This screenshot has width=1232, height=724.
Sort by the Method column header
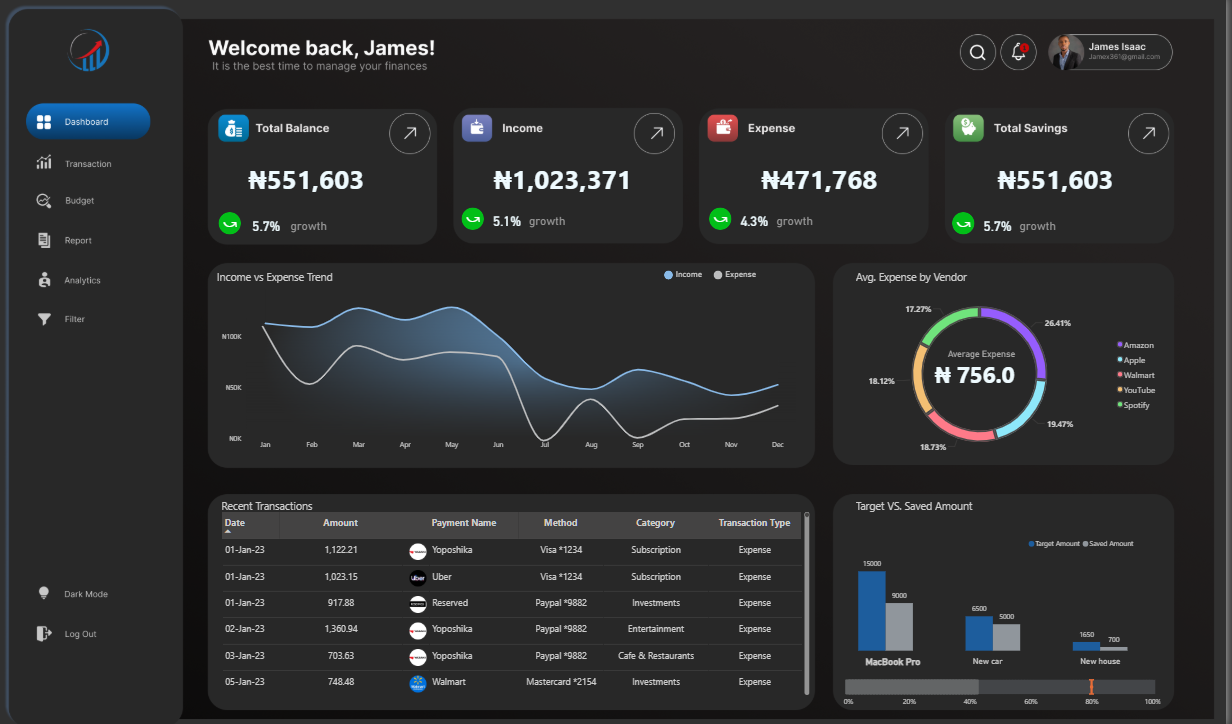coord(560,523)
